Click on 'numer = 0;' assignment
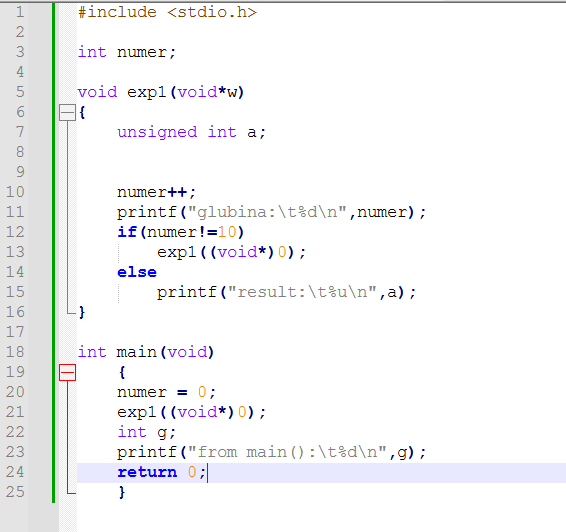The width and height of the screenshot is (566, 532). tap(166, 392)
